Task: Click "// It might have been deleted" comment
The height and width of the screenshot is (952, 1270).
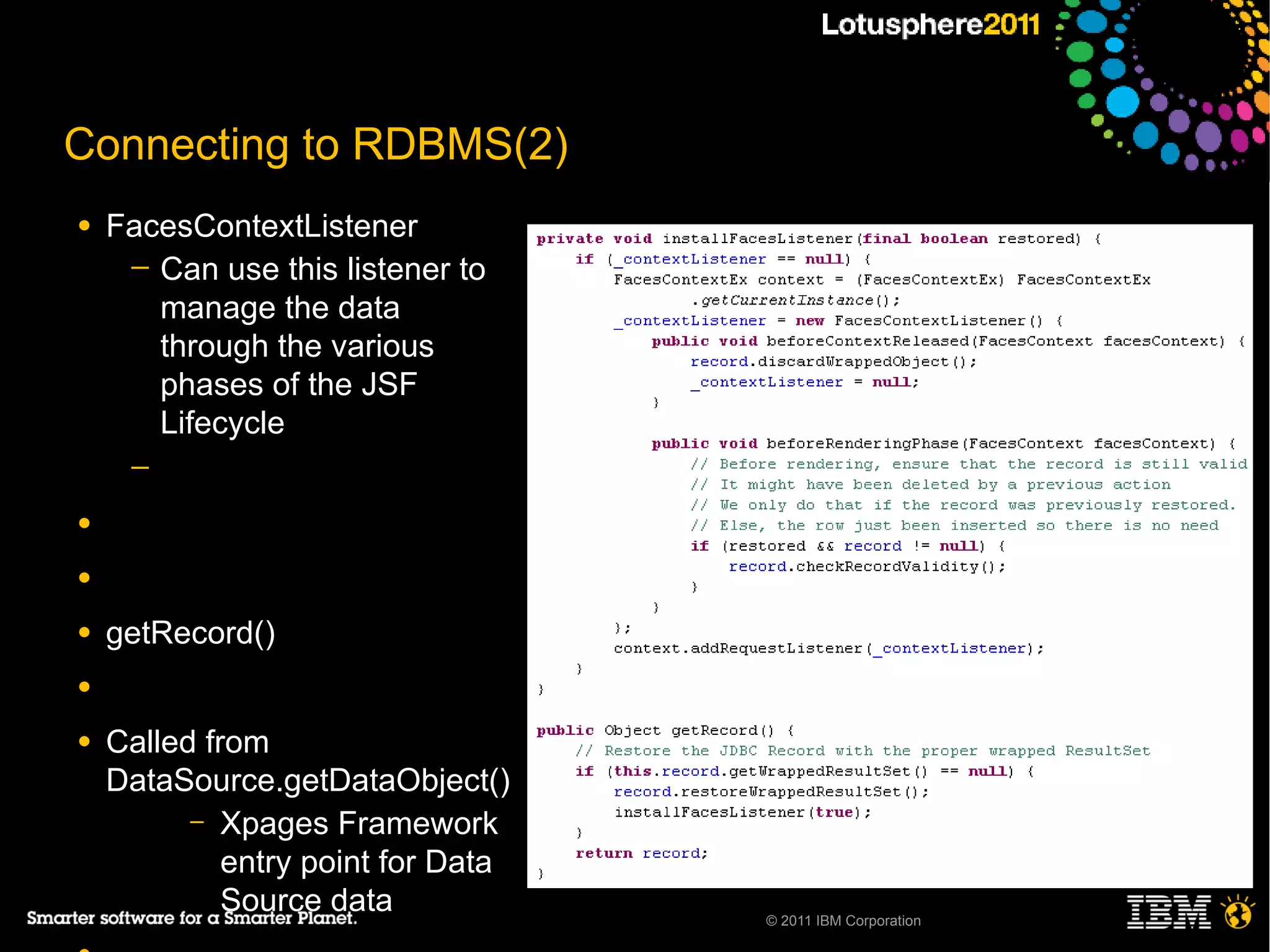Action: (930, 484)
